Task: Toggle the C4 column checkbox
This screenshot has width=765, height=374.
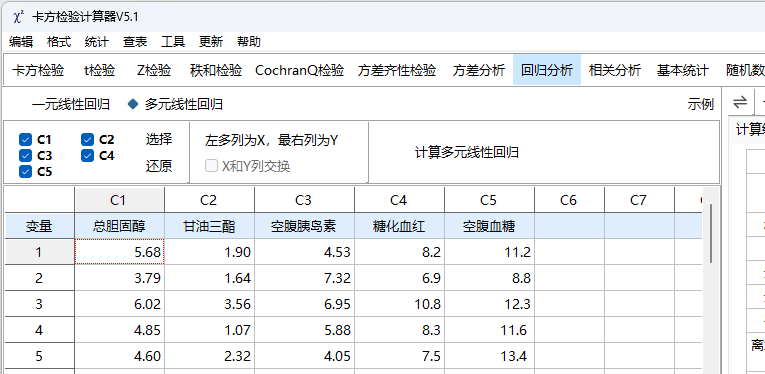Action: point(87,156)
